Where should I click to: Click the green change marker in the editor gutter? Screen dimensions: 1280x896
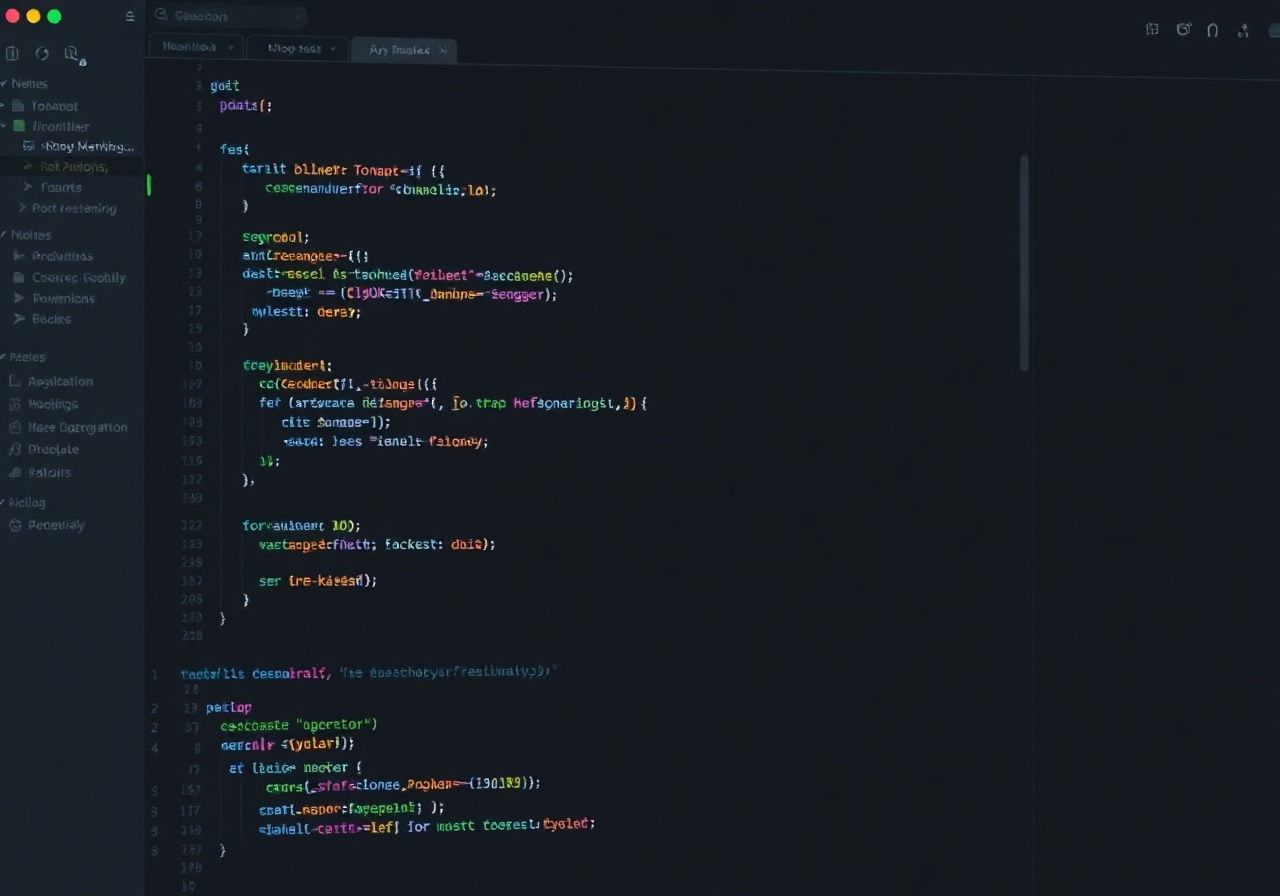149,185
